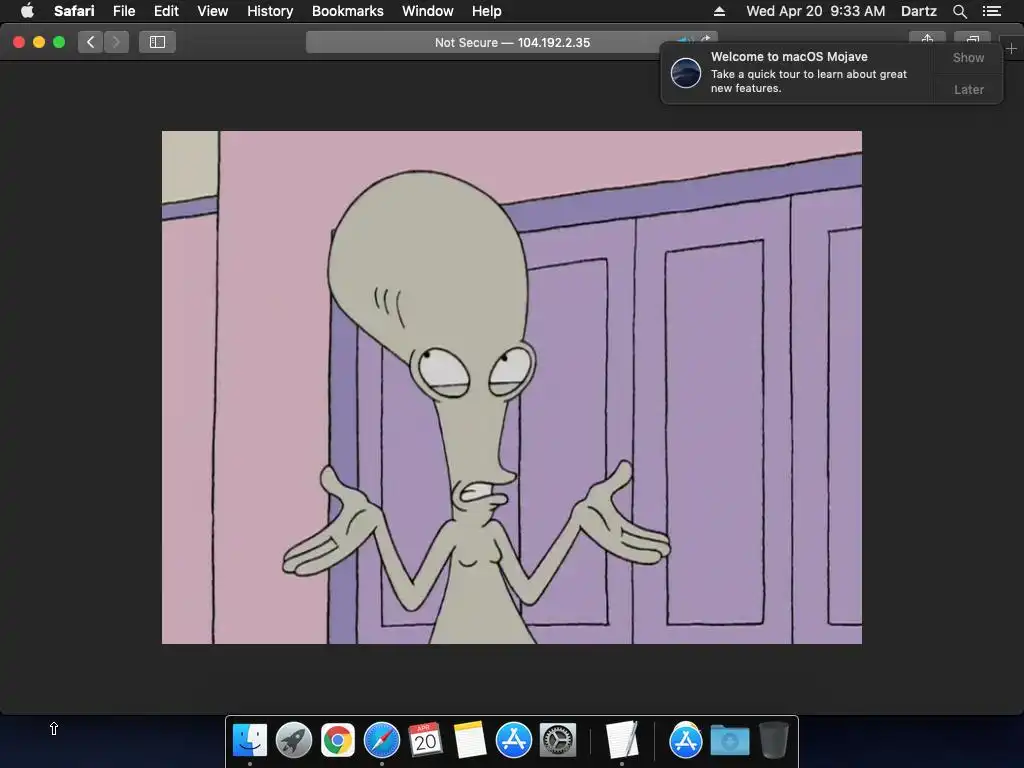Screen dimensions: 1024x768
Task: Open the first App Store icon in Dock
Action: coord(513,741)
